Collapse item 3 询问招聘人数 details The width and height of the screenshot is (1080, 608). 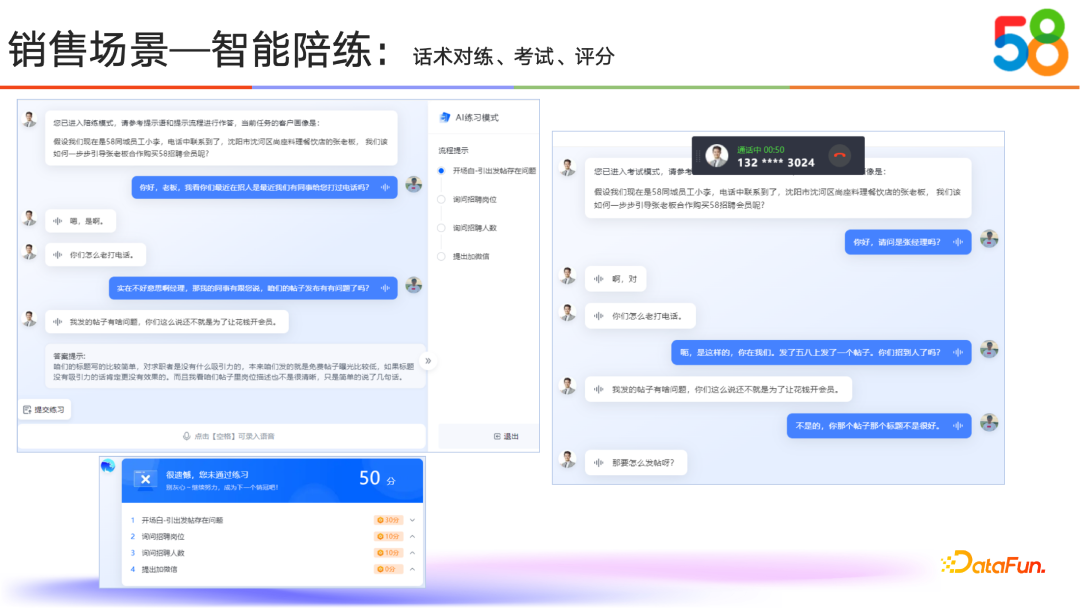pyautogui.click(x=412, y=552)
